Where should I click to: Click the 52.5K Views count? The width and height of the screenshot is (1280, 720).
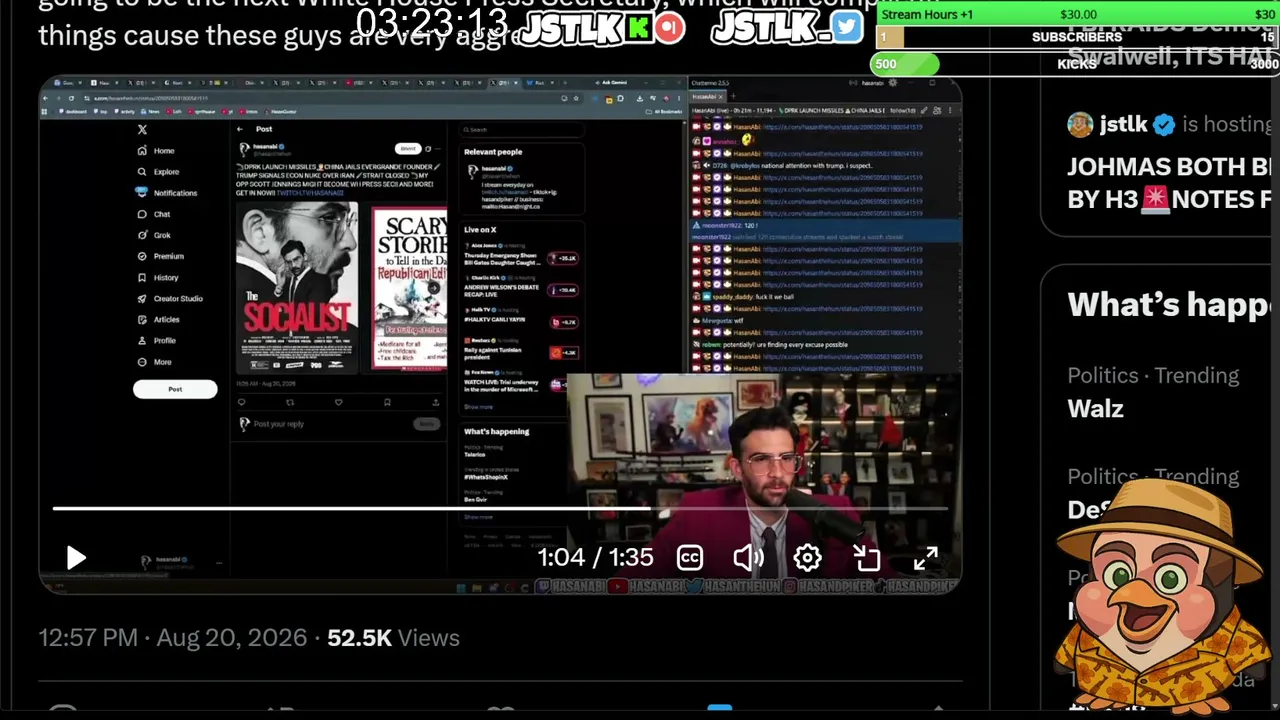coord(393,638)
